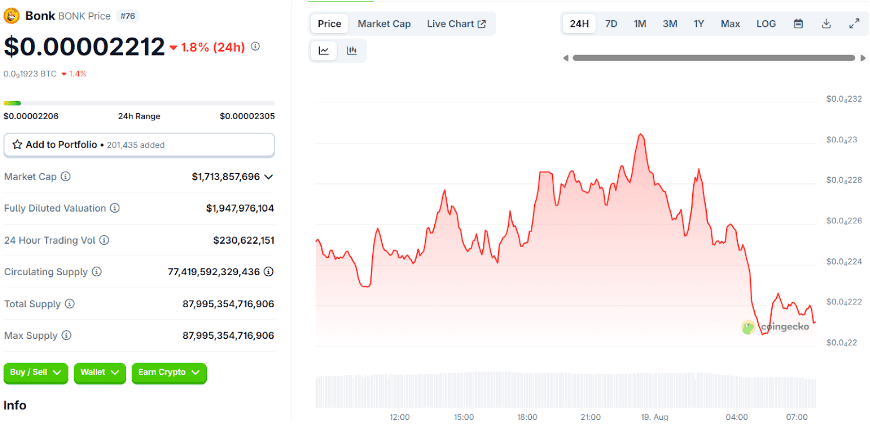870x428 pixels.
Task: Open the calendar date range picker
Action: pos(798,23)
